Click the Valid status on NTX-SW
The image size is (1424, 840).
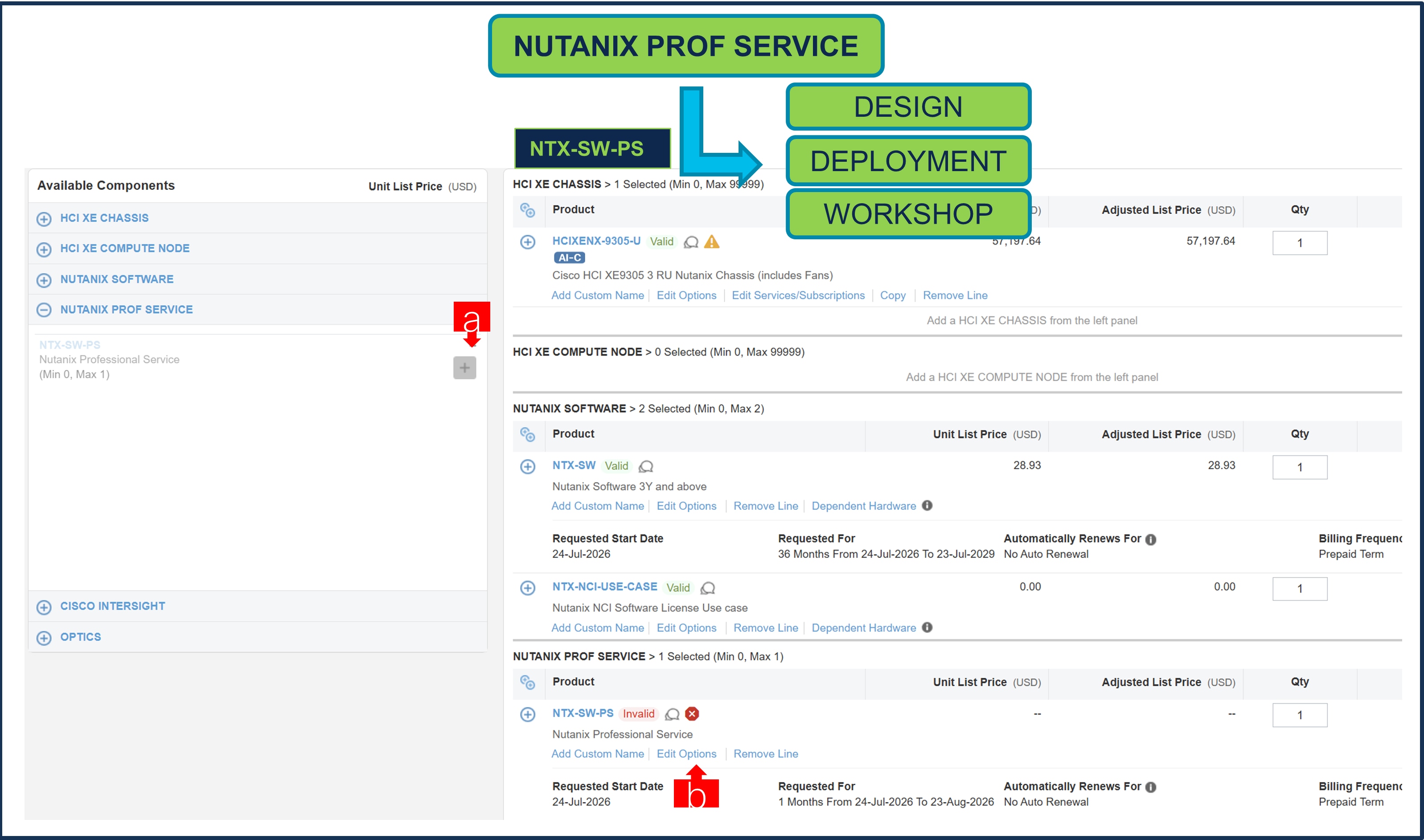[x=616, y=466]
